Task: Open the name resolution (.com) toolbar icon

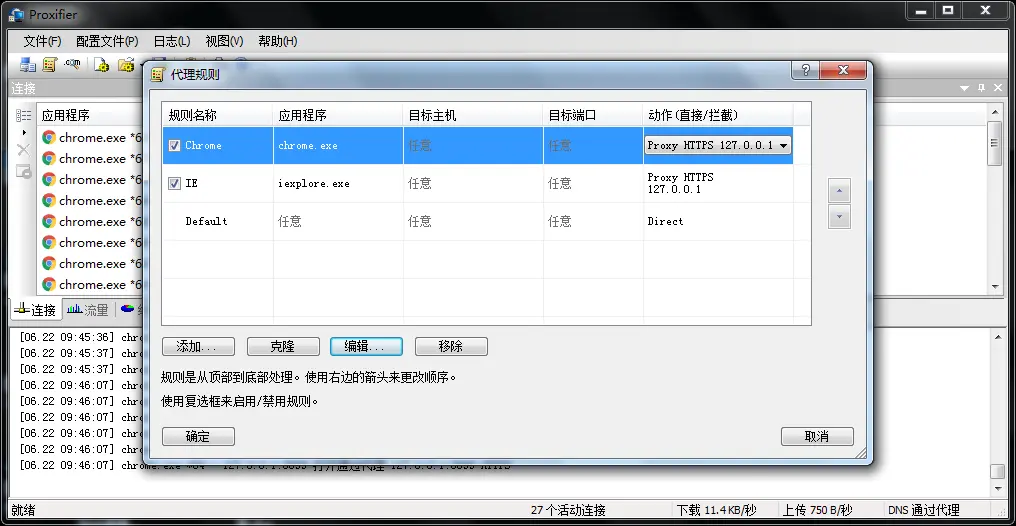Action: [x=72, y=64]
